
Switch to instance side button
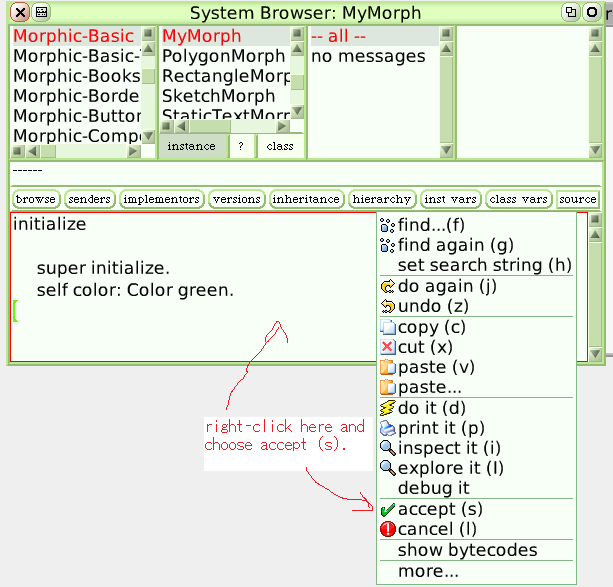pos(191,146)
